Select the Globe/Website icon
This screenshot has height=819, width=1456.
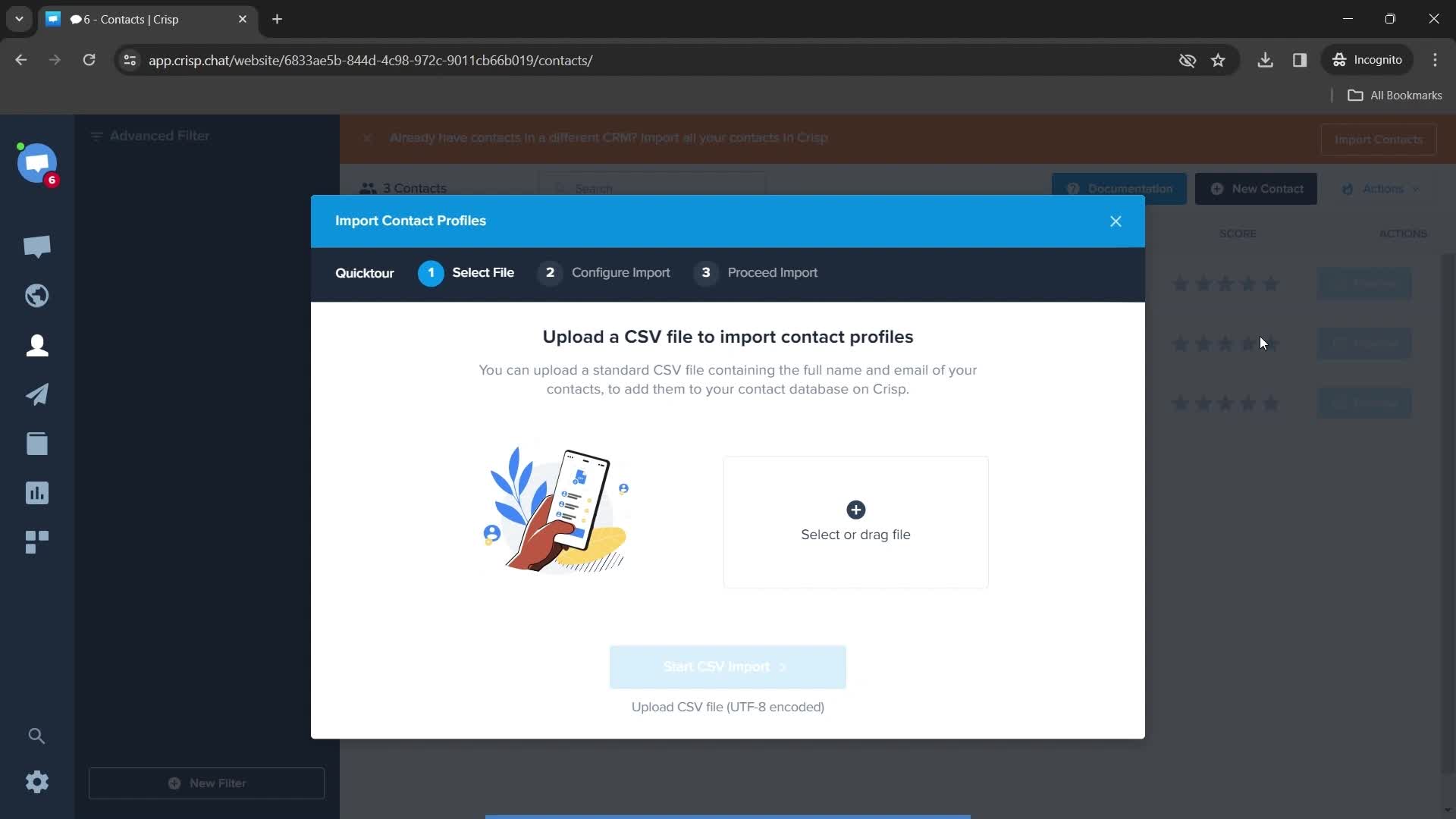coord(37,295)
